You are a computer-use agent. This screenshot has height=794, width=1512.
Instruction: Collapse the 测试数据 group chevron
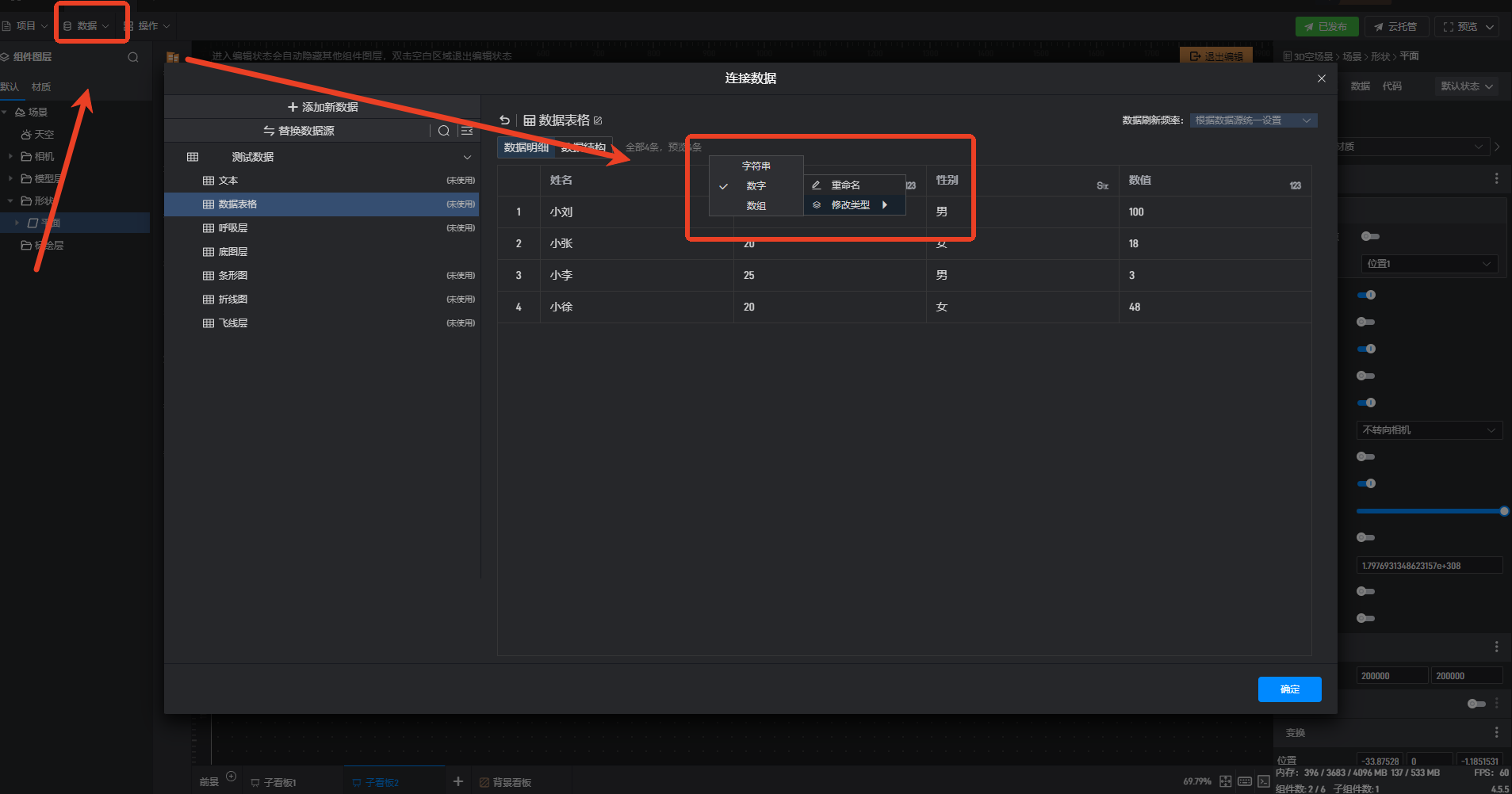point(468,157)
